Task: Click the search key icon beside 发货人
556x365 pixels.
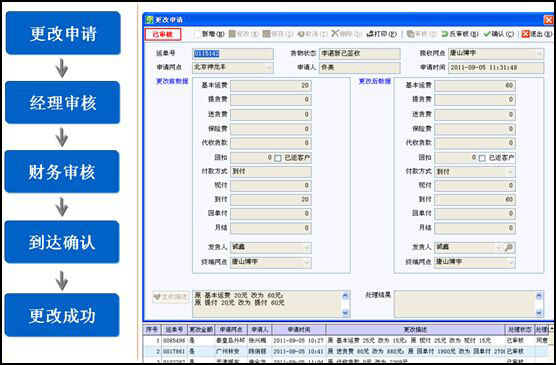Action: pos(509,247)
